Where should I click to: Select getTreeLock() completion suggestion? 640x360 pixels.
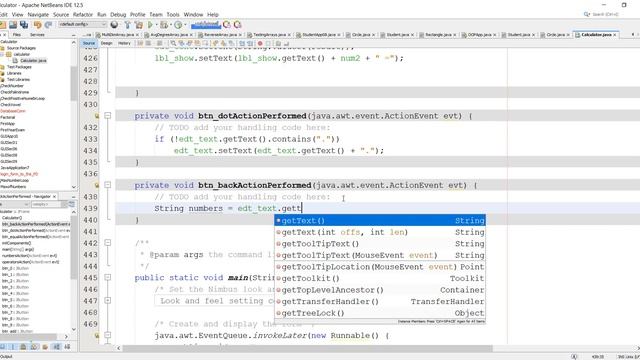[x=380, y=313]
